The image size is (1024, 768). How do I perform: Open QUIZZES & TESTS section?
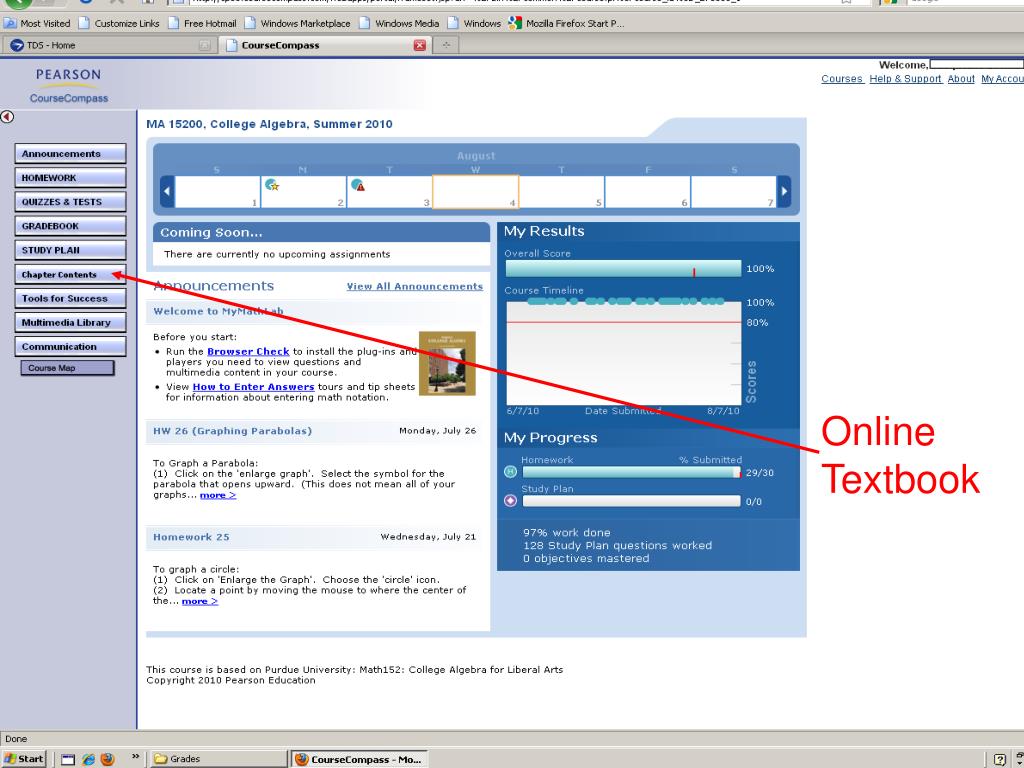(70, 202)
